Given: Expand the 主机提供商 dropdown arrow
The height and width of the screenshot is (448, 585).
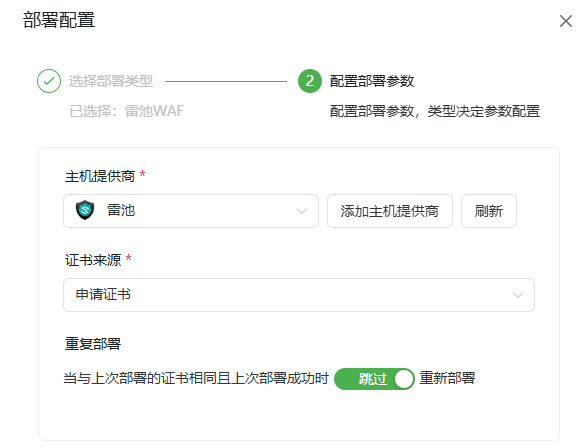Looking at the screenshot, I should 302,211.
